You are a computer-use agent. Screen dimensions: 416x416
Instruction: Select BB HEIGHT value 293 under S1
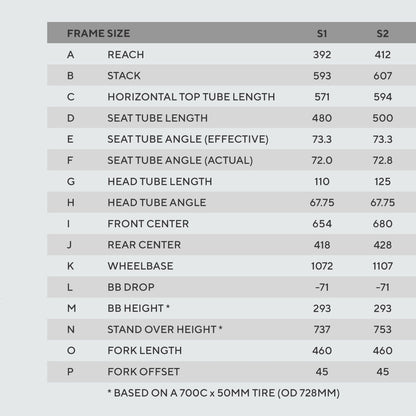(322, 308)
